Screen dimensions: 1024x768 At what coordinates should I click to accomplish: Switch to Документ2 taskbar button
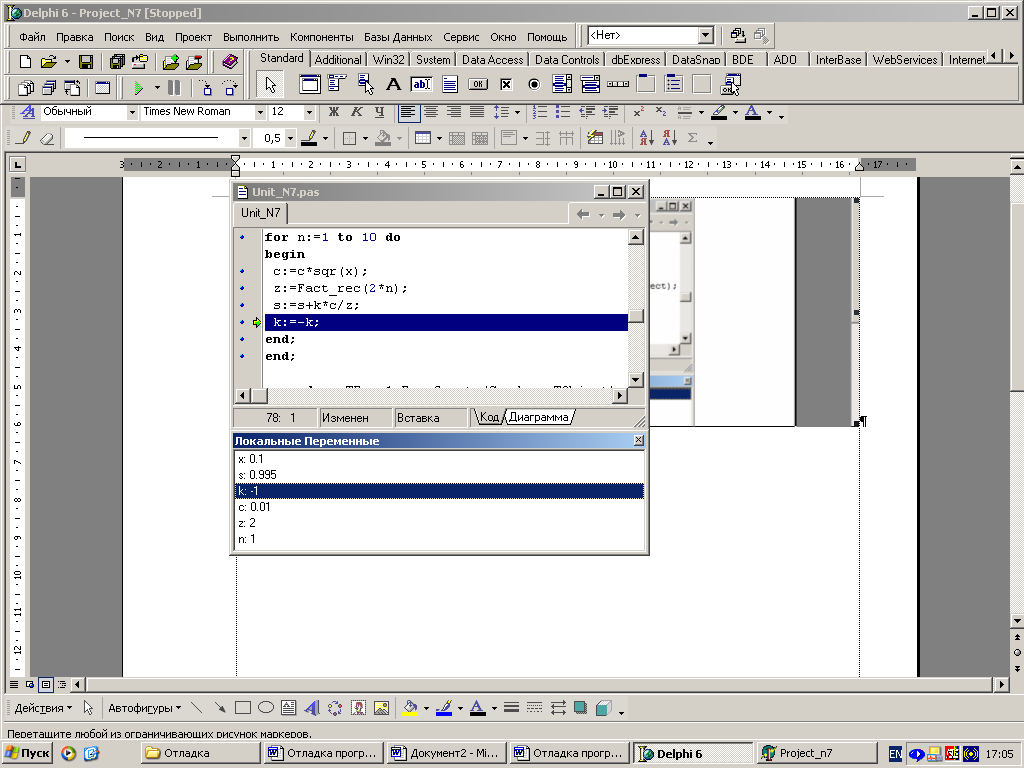pyautogui.click(x=447, y=753)
